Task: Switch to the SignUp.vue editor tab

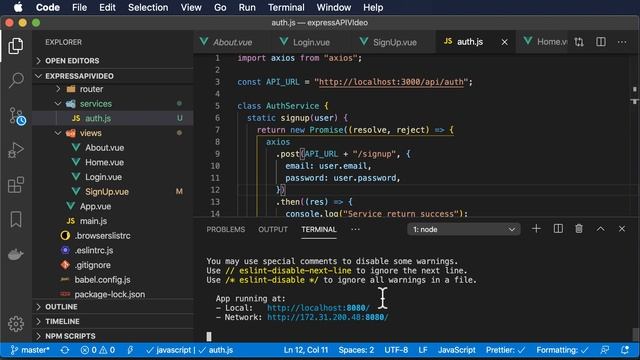Action: click(394, 42)
